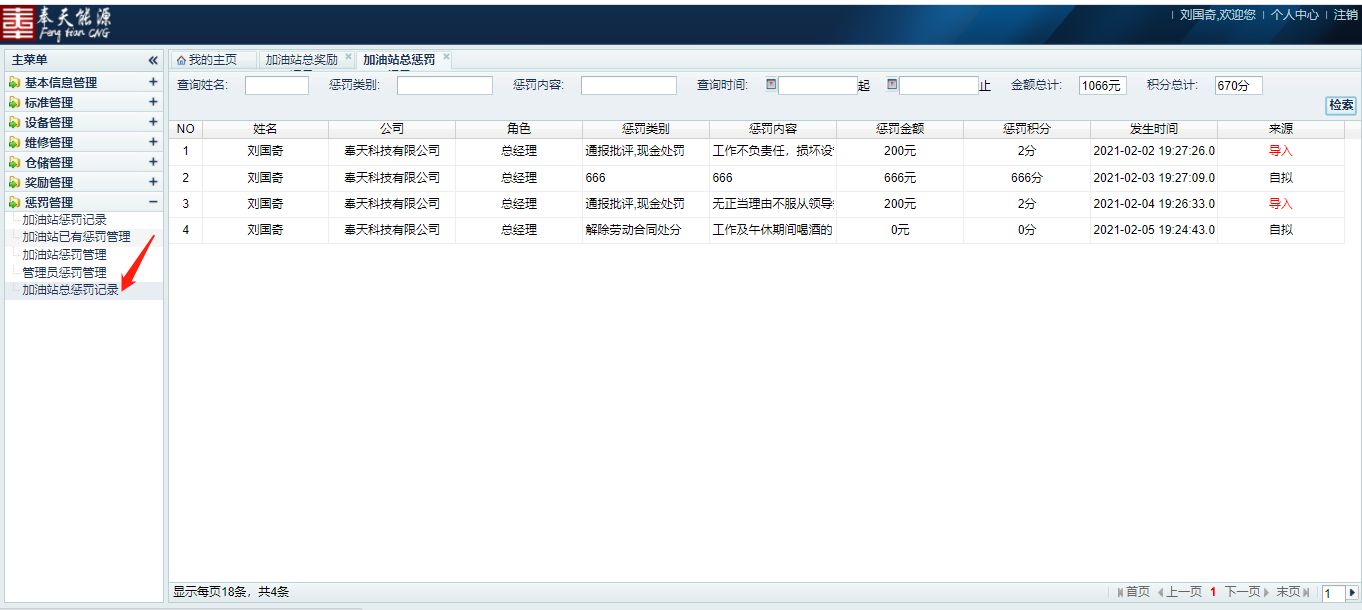Select 管理员惩罚管理 menu entry
The height and width of the screenshot is (610, 1362).
coord(64,272)
